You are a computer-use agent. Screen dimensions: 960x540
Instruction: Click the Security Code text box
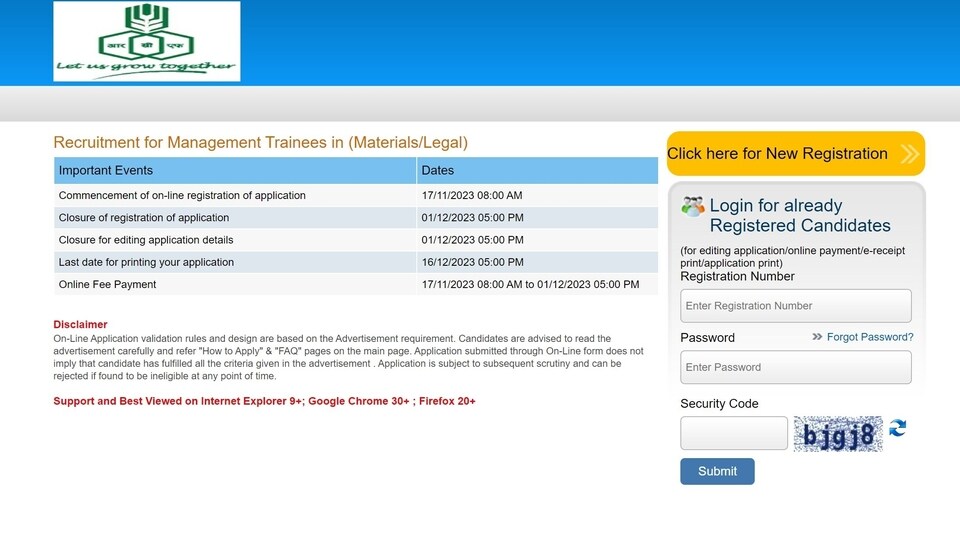point(733,433)
